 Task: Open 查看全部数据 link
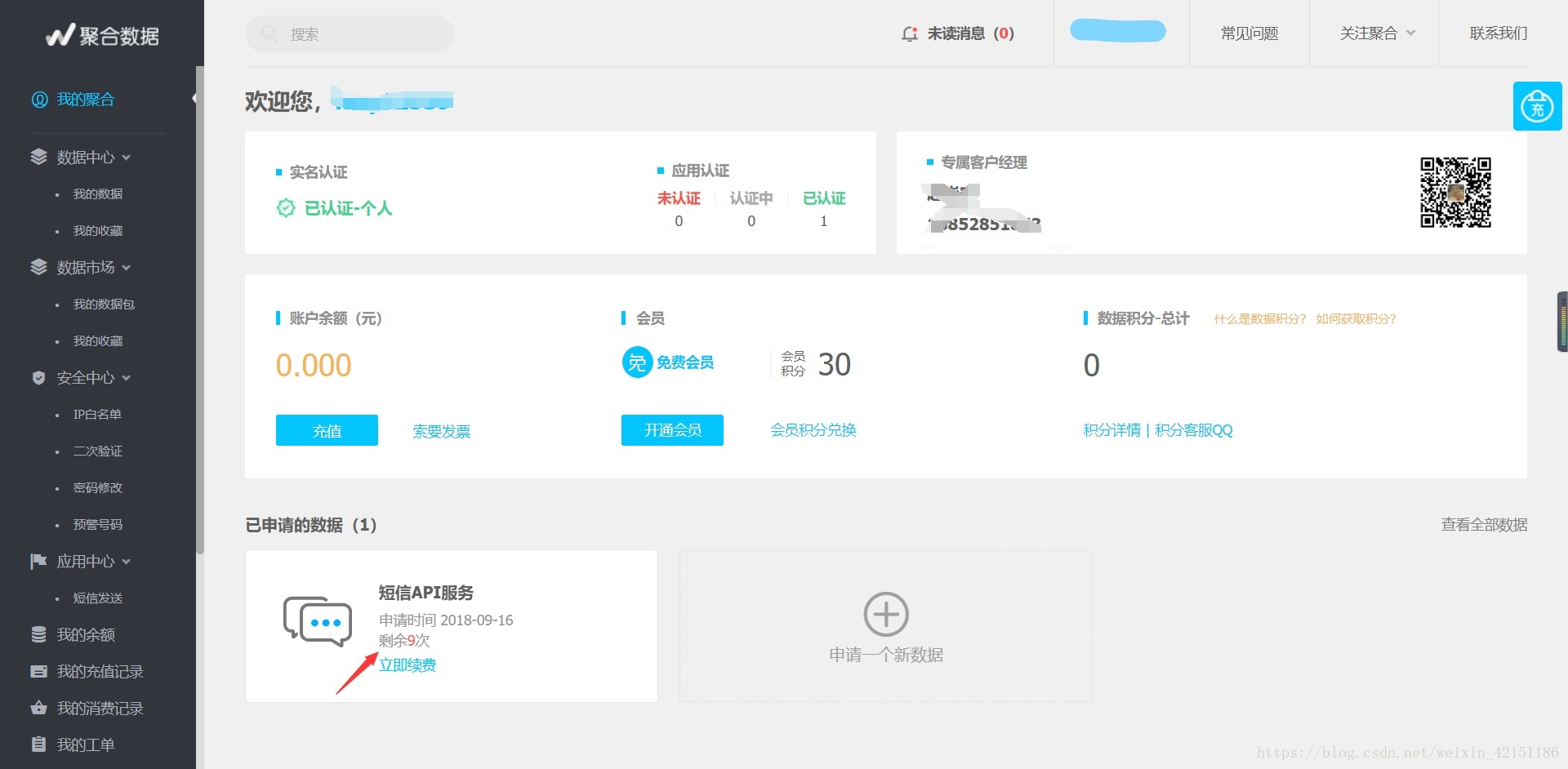click(x=1484, y=524)
